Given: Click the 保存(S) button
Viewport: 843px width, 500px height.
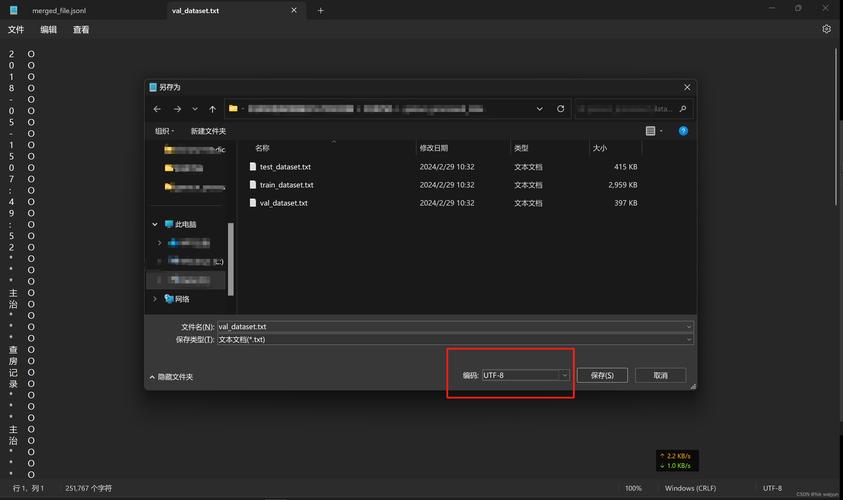Looking at the screenshot, I should pos(602,375).
